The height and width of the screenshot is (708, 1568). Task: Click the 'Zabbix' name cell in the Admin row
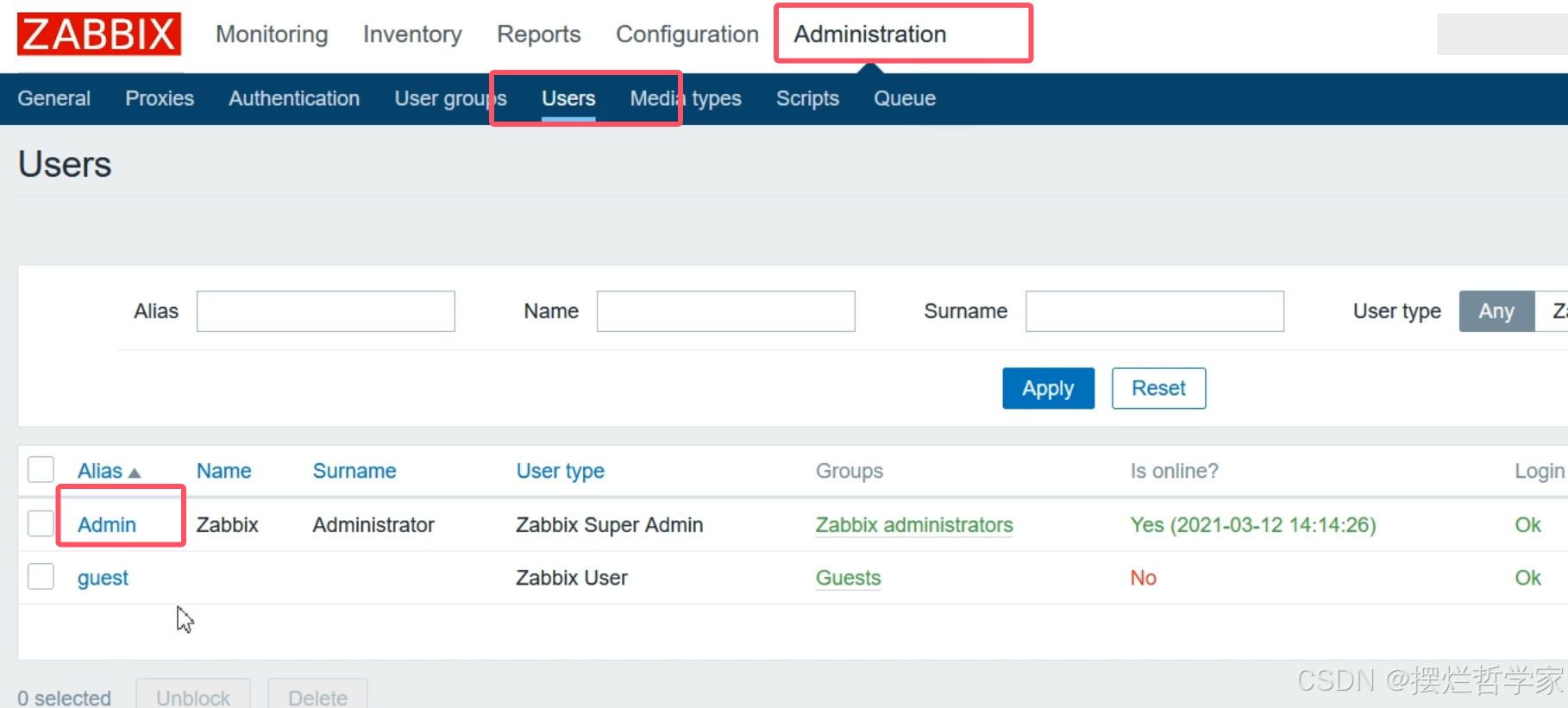228,524
